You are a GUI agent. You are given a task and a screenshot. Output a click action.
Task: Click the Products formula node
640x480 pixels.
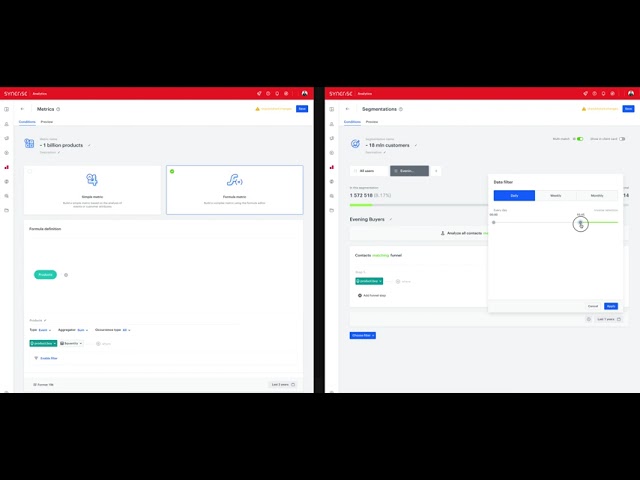point(45,275)
